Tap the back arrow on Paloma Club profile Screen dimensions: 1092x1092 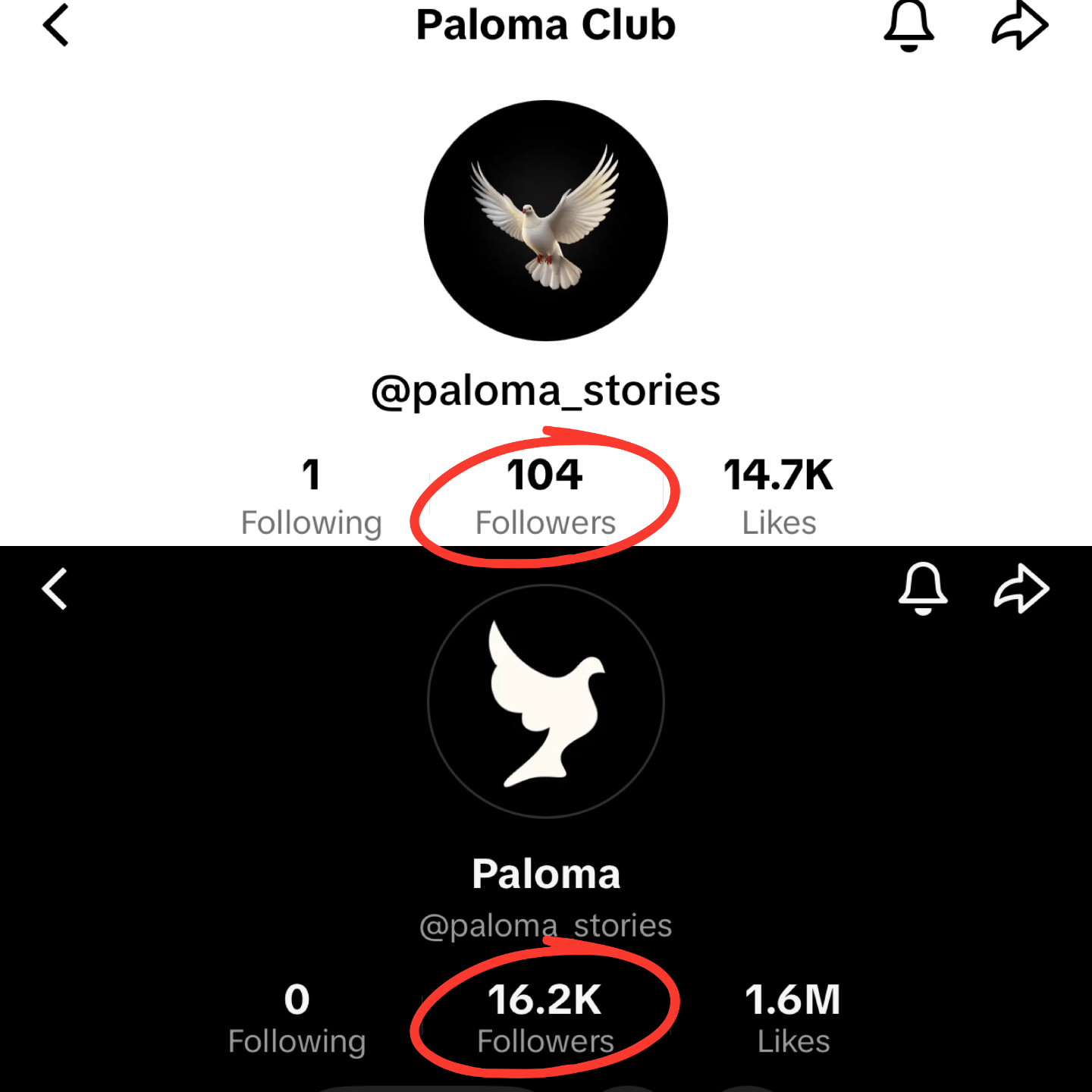coord(56,26)
